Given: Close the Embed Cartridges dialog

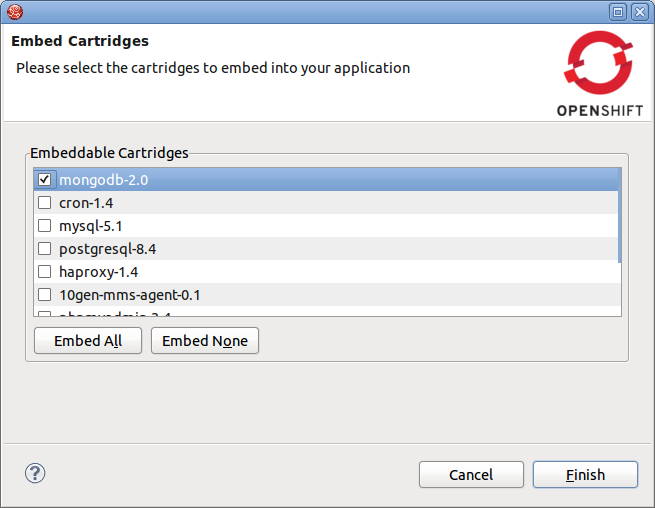Looking at the screenshot, I should pyautogui.click(x=640, y=12).
